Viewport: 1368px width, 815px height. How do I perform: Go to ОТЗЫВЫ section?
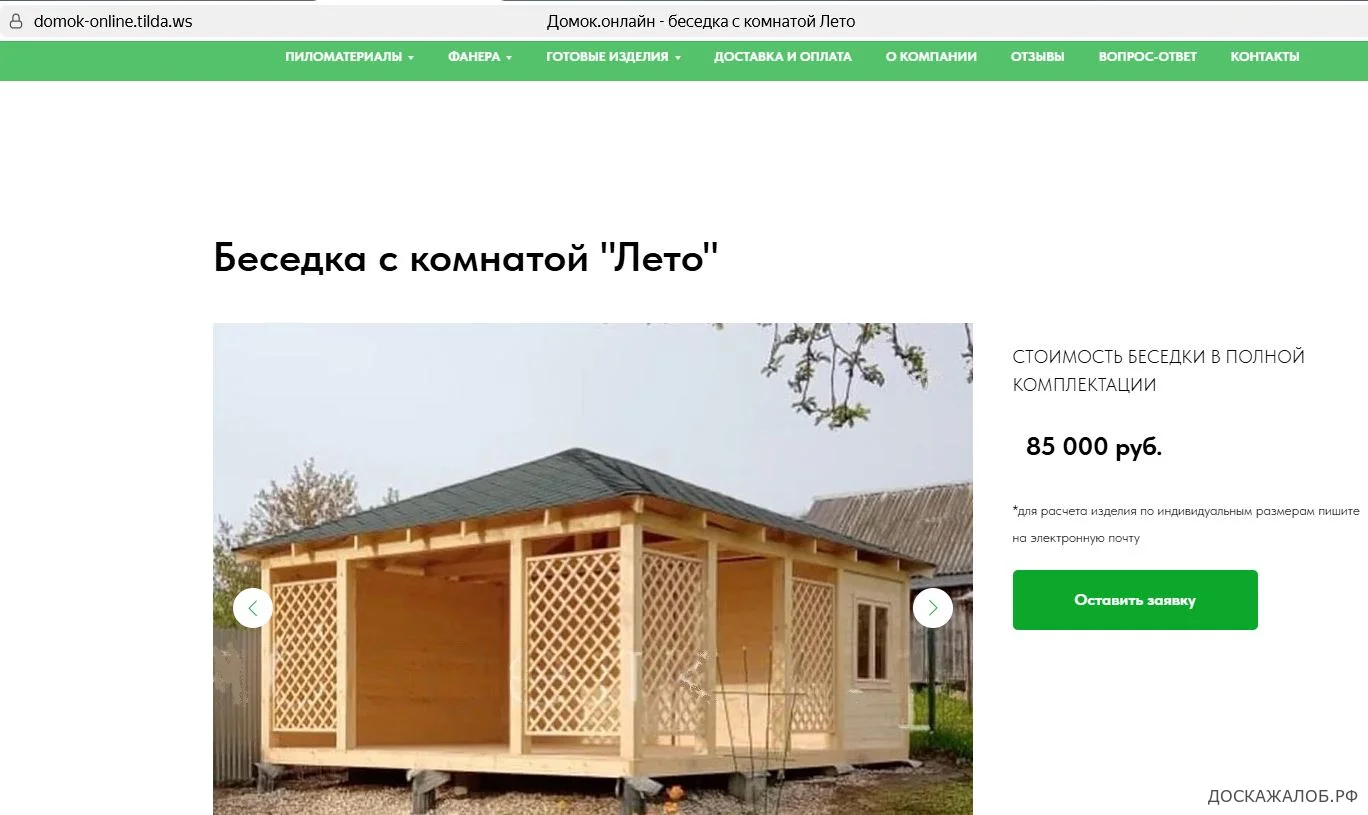click(x=1037, y=57)
